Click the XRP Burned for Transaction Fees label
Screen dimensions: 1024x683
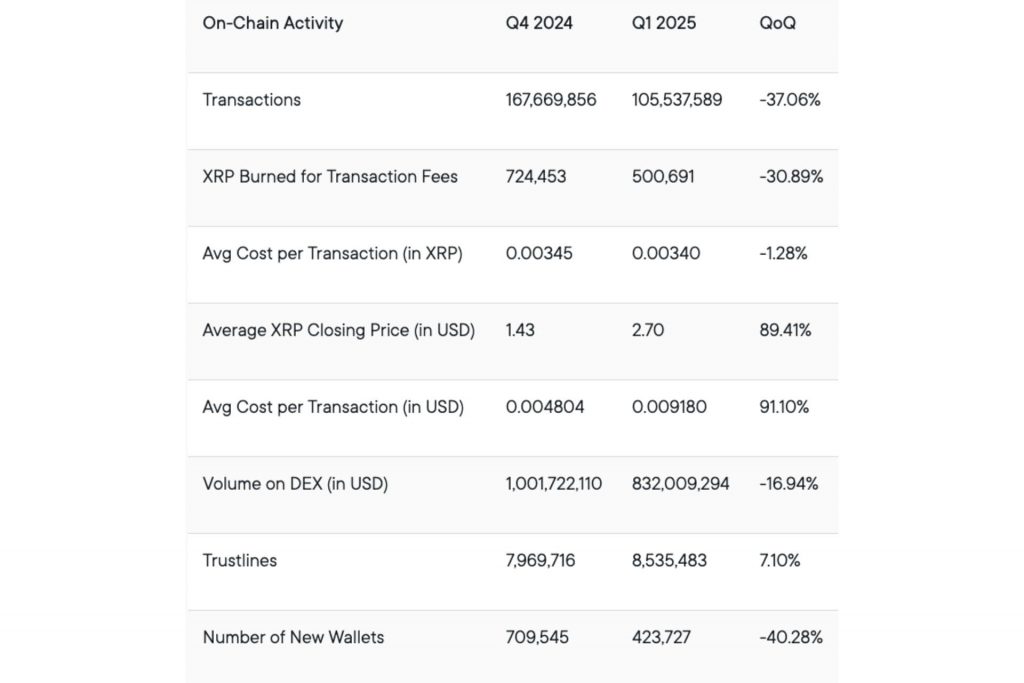tap(330, 177)
